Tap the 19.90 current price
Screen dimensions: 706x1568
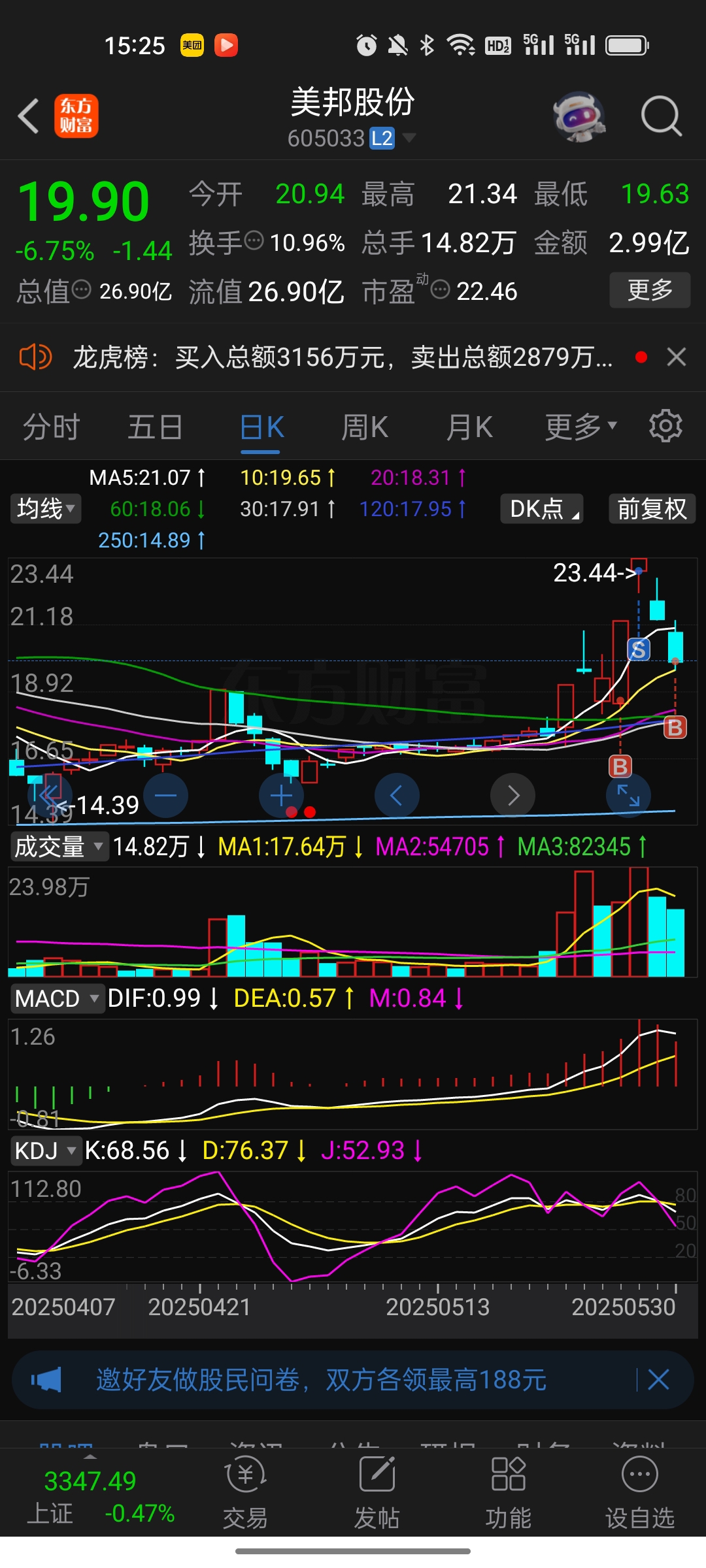(x=84, y=201)
